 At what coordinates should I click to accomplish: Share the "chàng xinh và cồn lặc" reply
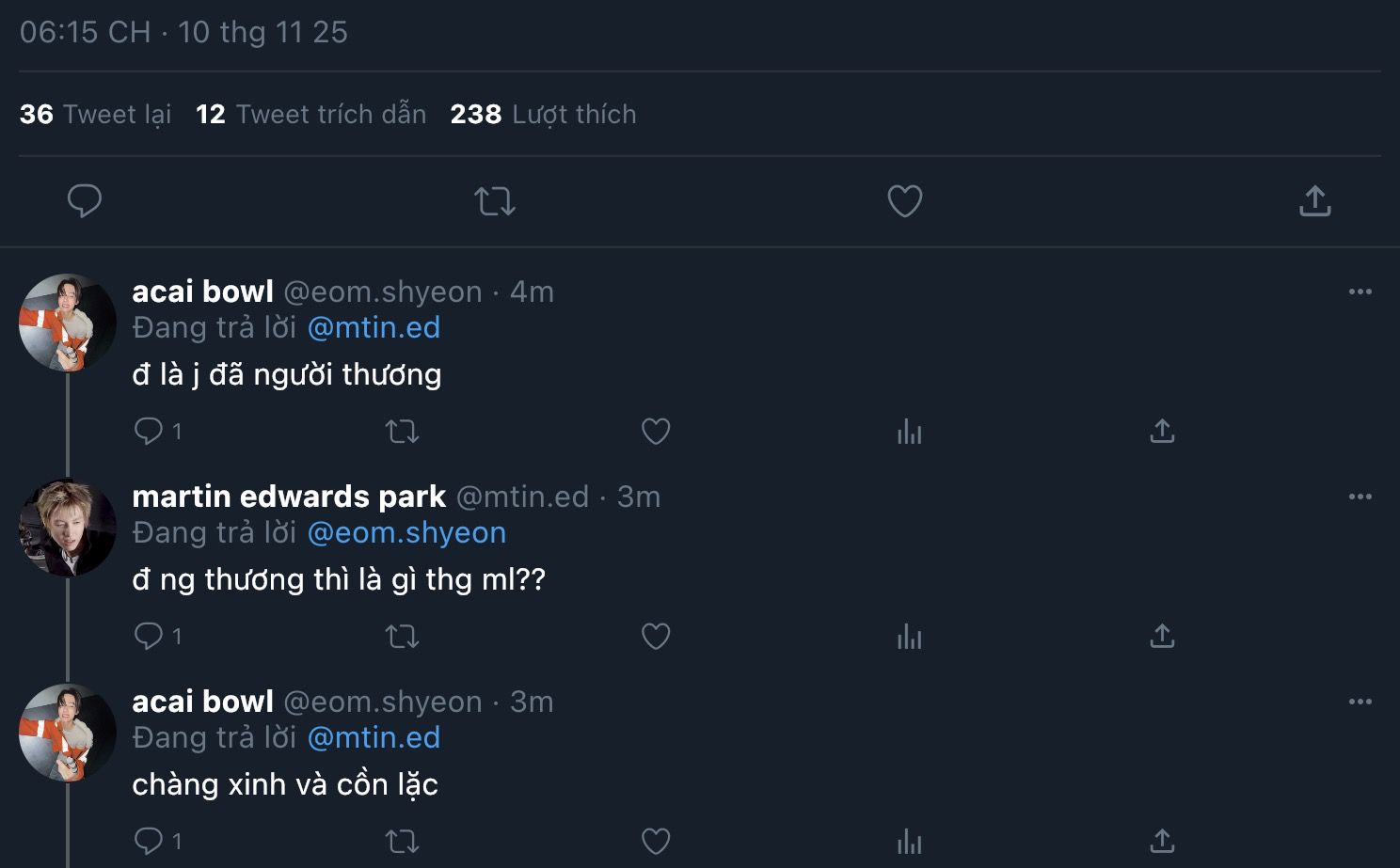pos(1162,841)
